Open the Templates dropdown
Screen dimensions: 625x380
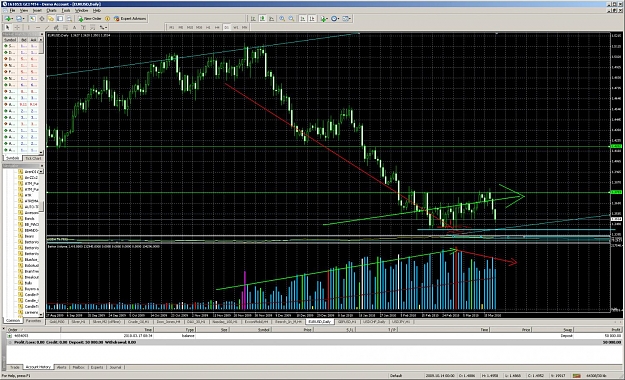point(346,18)
